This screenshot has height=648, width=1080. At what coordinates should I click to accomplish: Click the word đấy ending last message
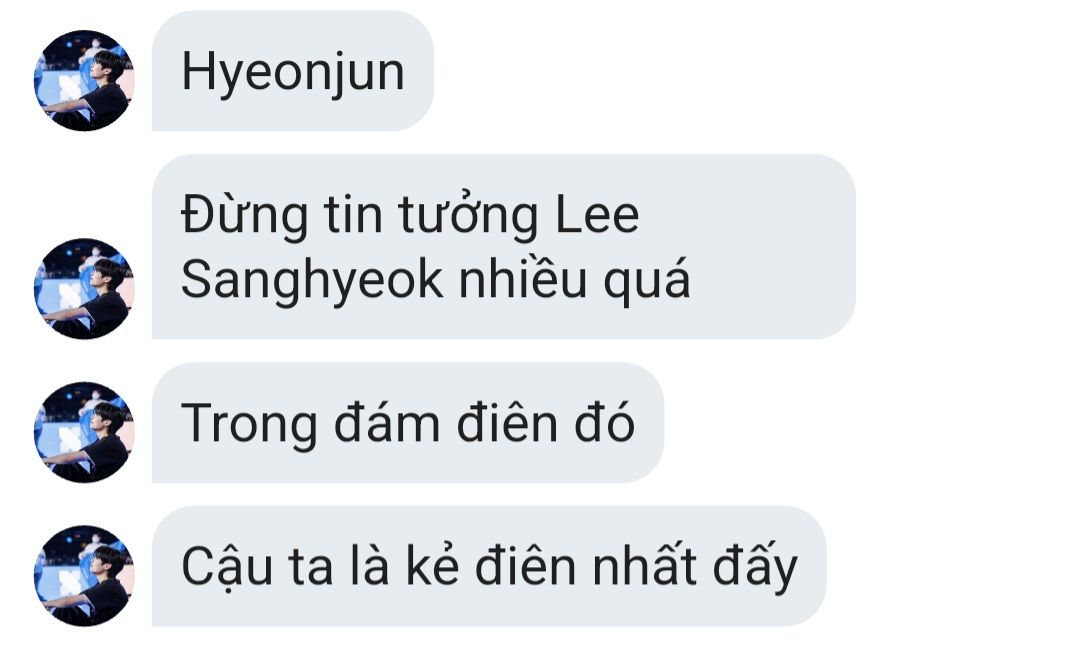pos(755,567)
